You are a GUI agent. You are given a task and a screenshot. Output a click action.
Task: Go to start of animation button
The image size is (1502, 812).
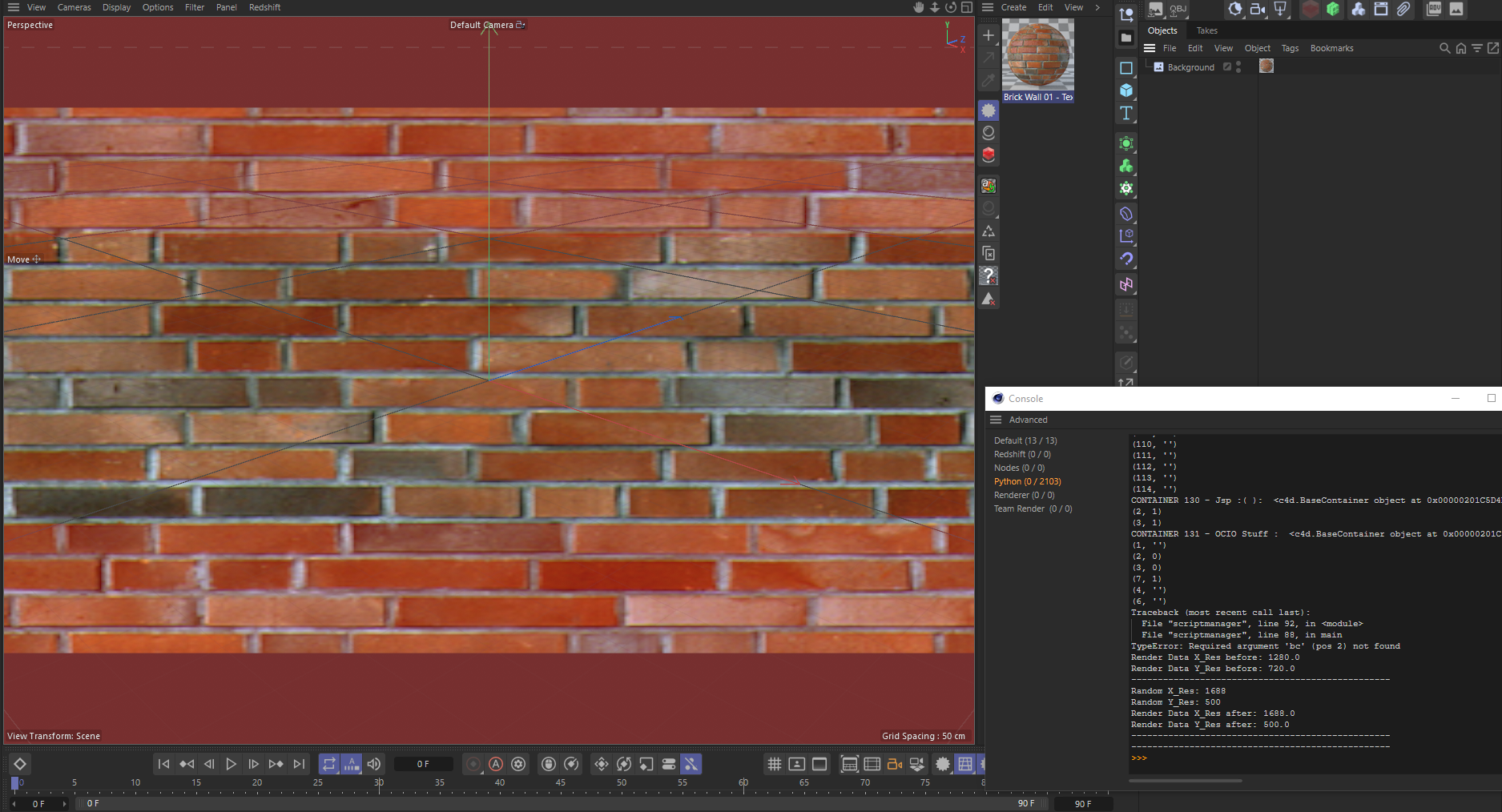(163, 764)
